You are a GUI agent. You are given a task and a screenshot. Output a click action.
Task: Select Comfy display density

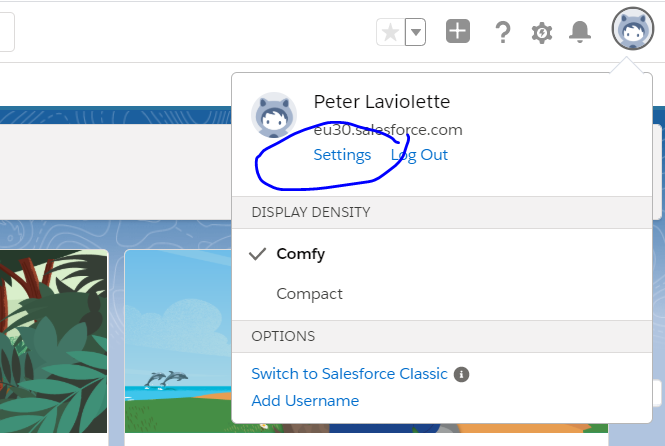300,254
